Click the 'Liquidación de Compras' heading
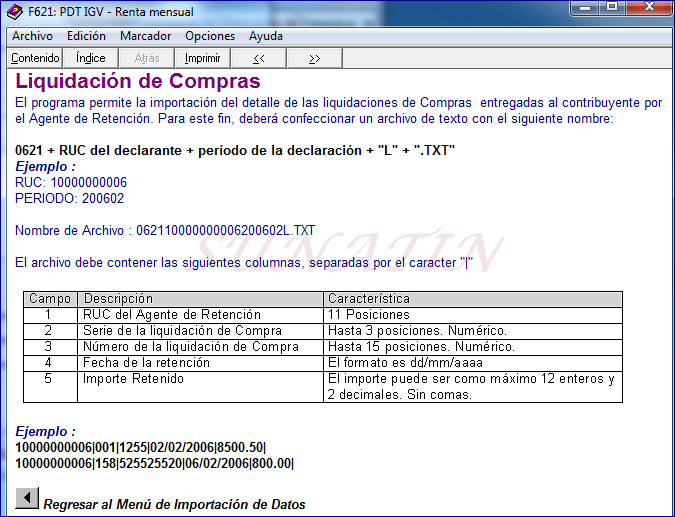The width and height of the screenshot is (675, 517). coord(138,81)
